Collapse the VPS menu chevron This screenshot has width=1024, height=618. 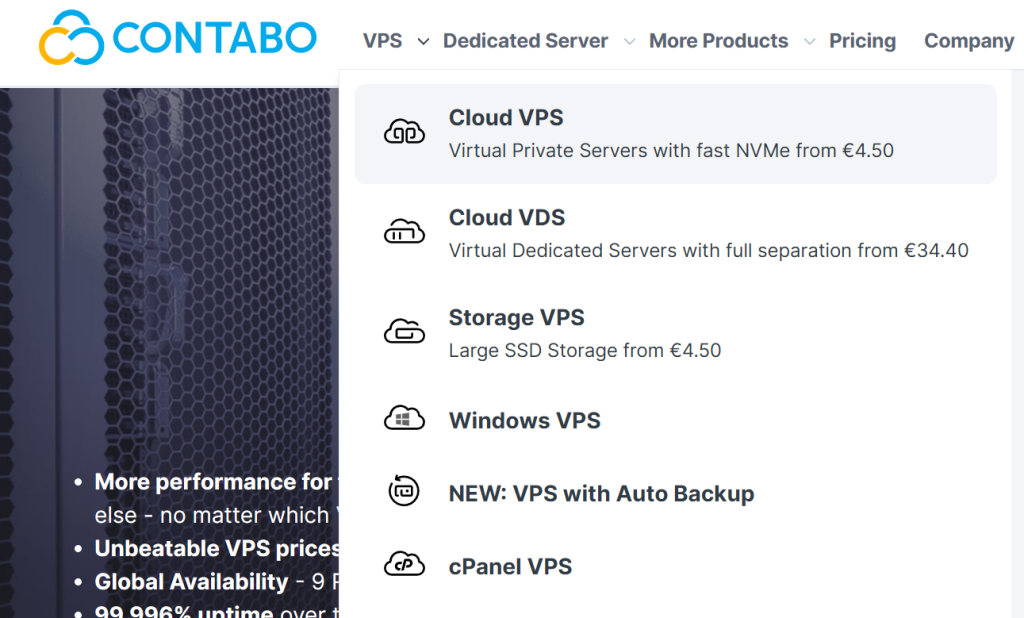(x=423, y=42)
